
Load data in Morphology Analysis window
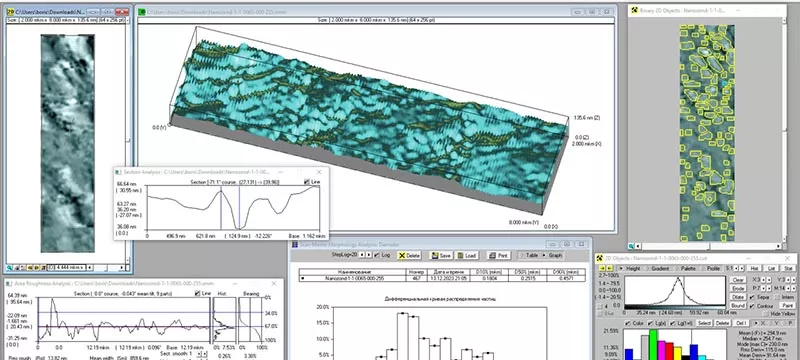click(x=466, y=255)
